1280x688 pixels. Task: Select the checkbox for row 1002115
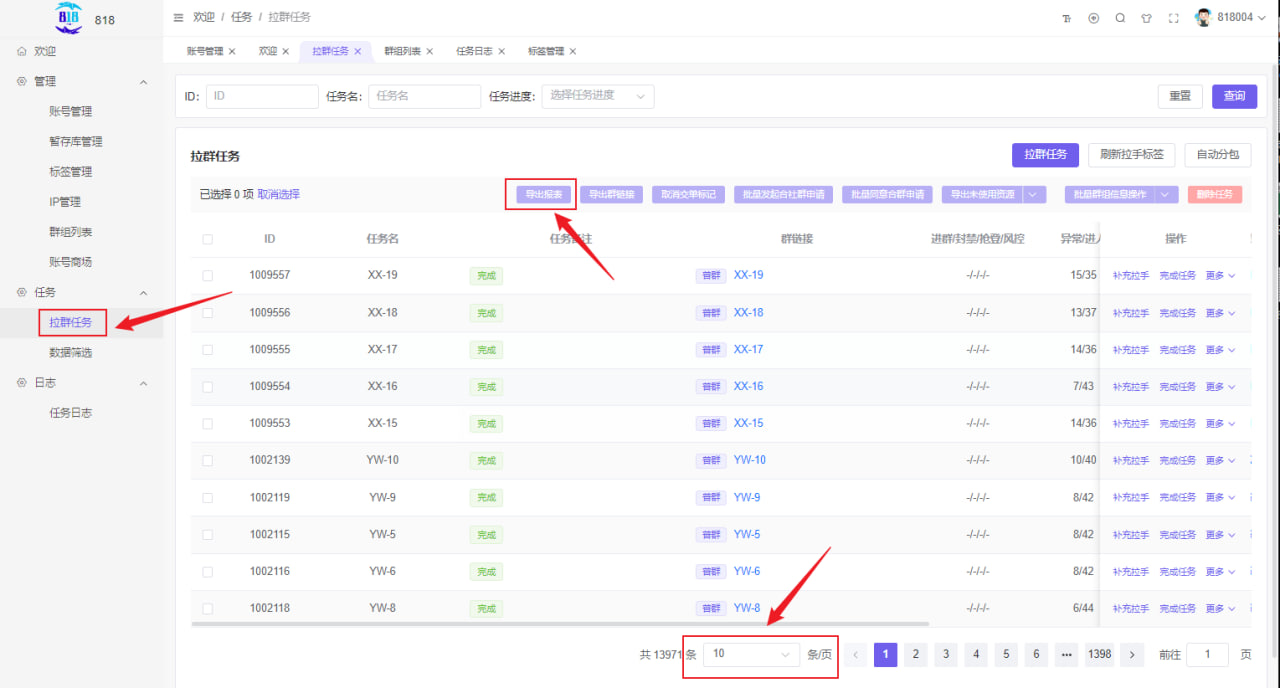point(208,534)
